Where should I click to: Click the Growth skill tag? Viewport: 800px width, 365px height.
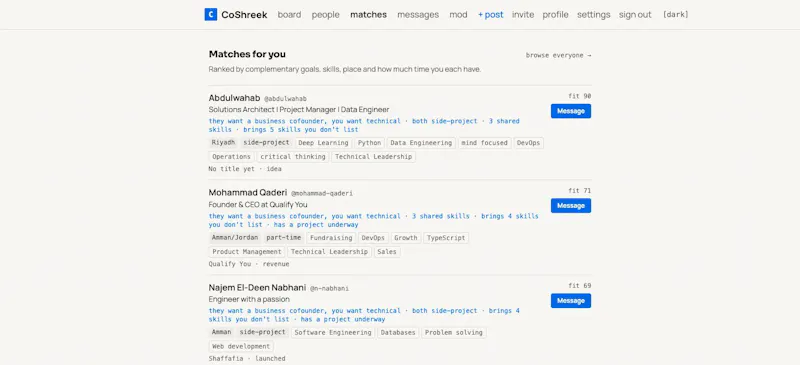point(406,238)
